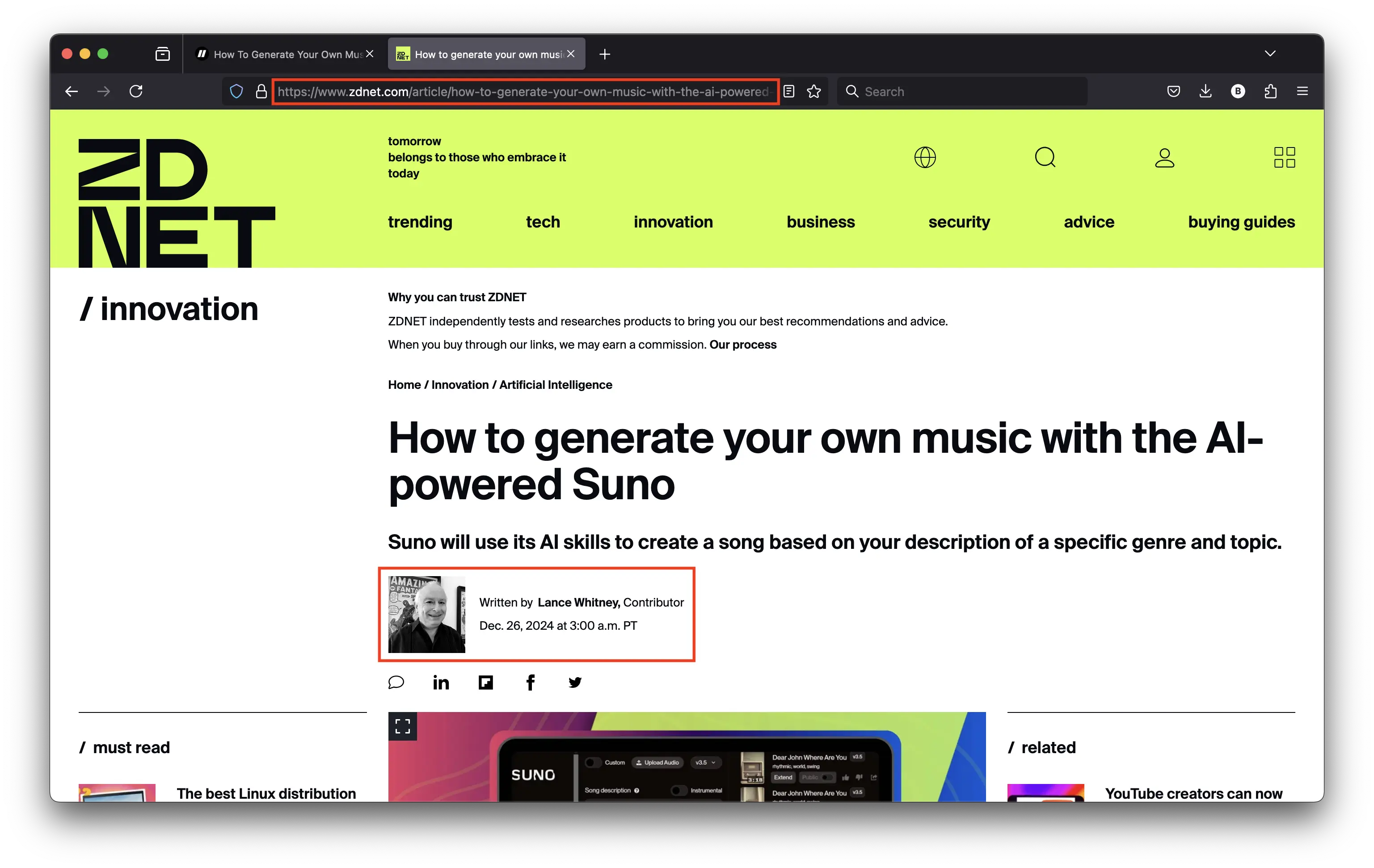Click the browser forward arrow
1374x868 pixels.
[x=103, y=91]
